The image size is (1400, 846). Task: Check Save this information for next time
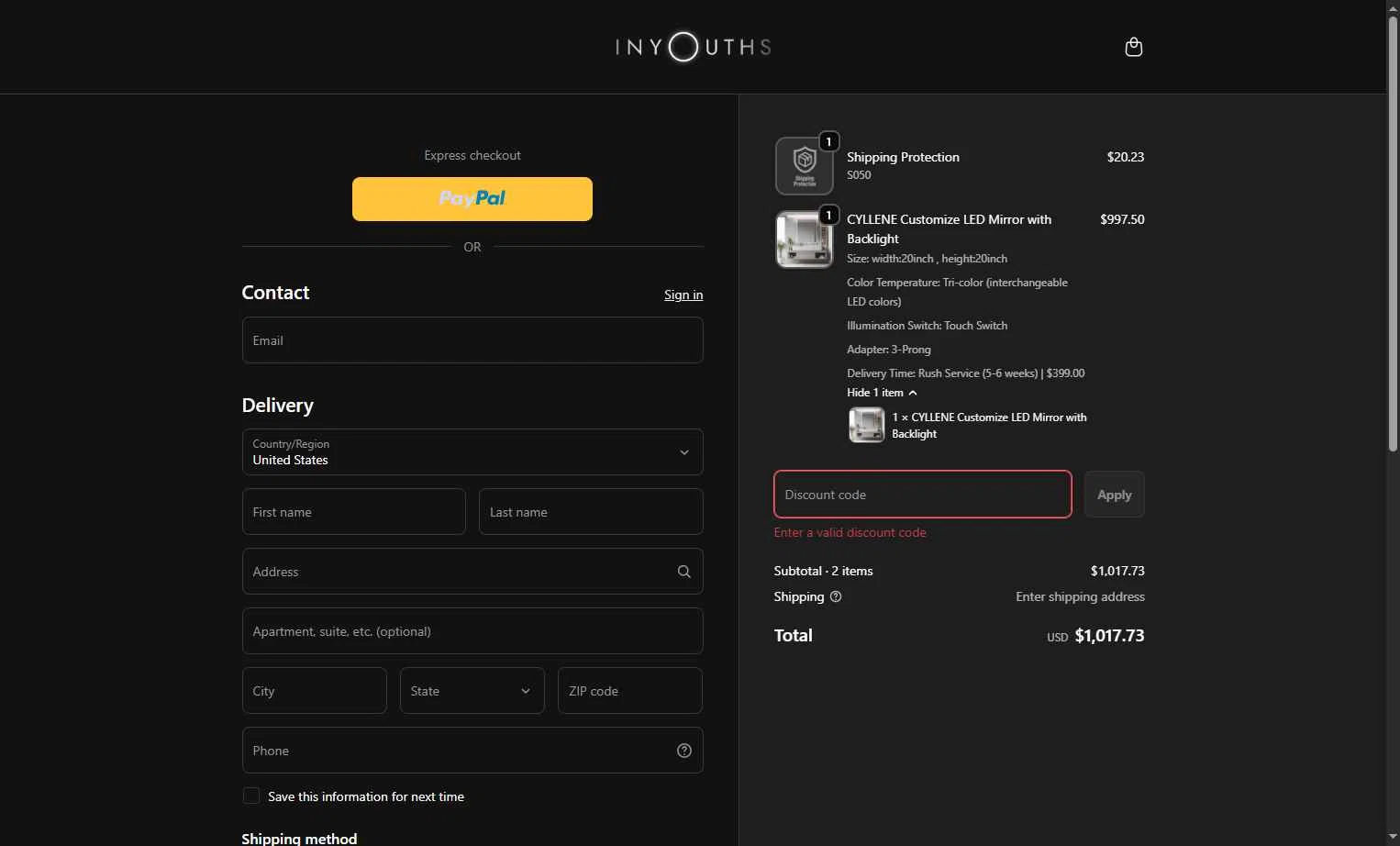250,796
